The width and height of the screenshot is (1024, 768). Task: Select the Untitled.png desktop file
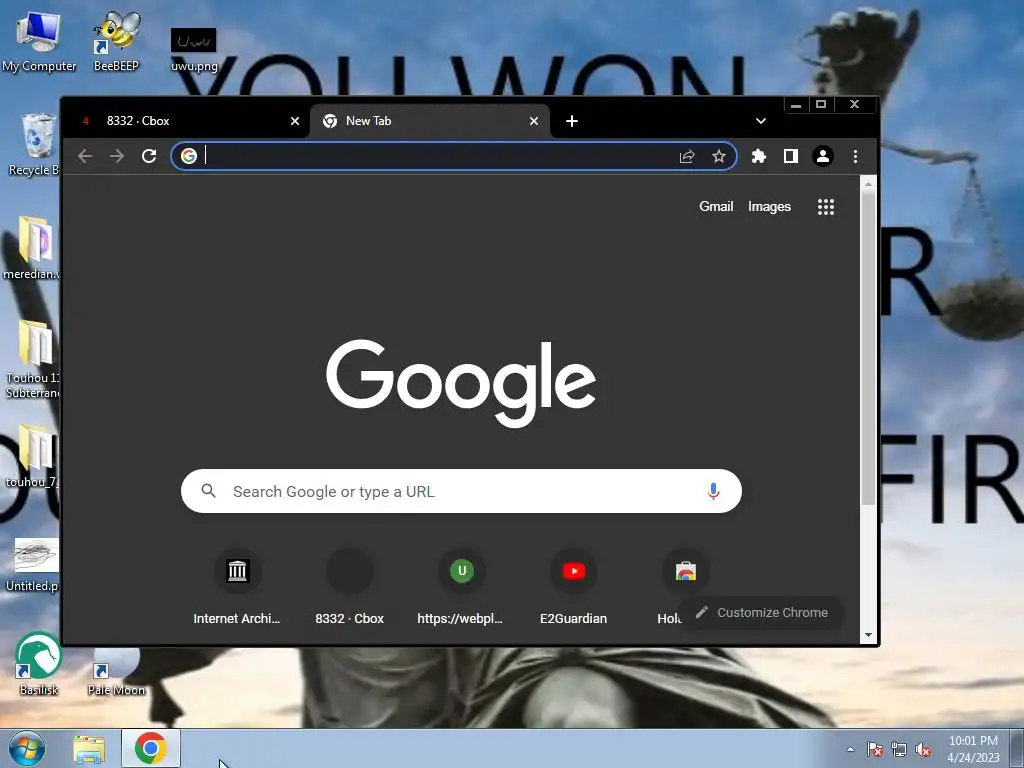[34, 565]
